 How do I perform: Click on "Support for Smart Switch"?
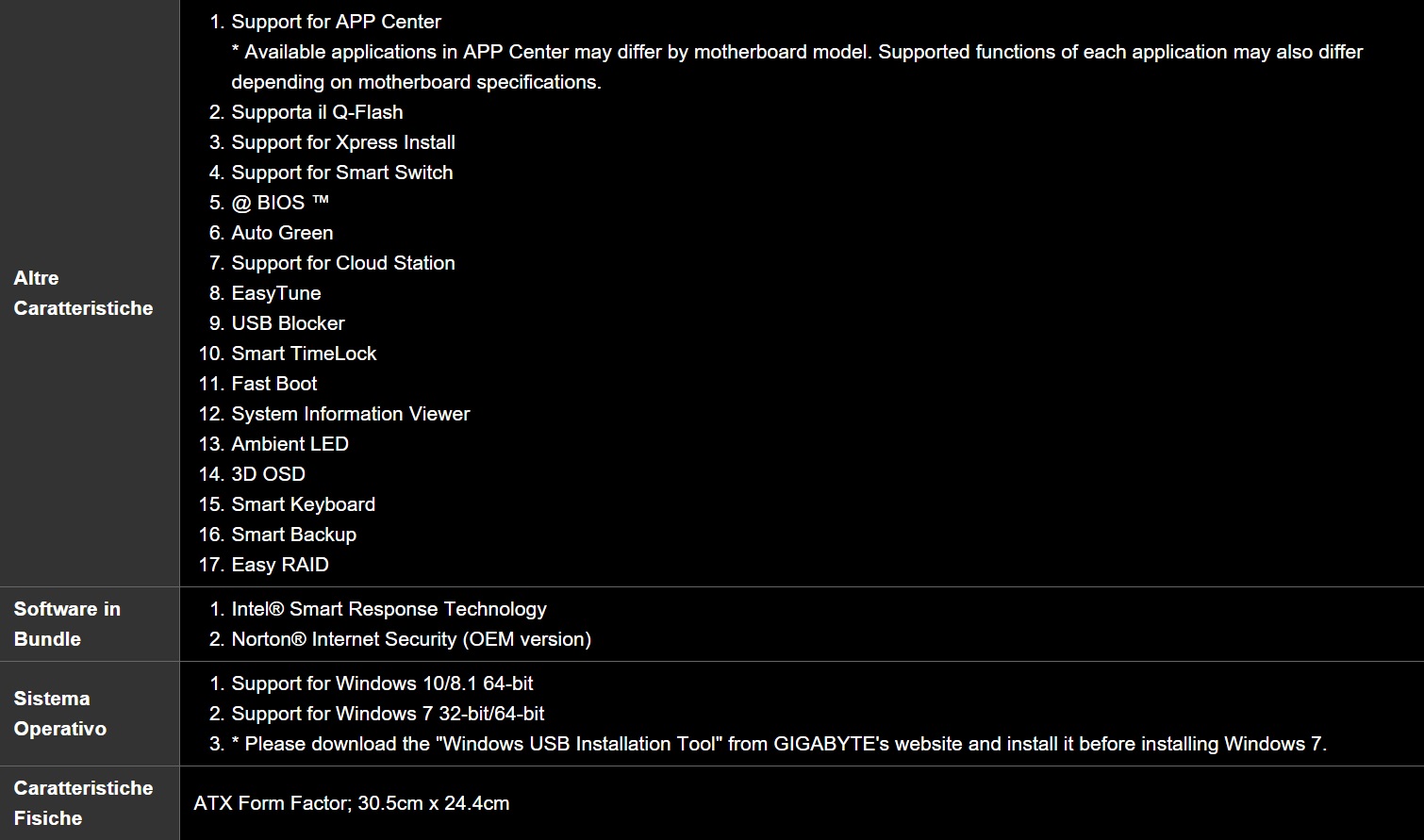[x=342, y=173]
